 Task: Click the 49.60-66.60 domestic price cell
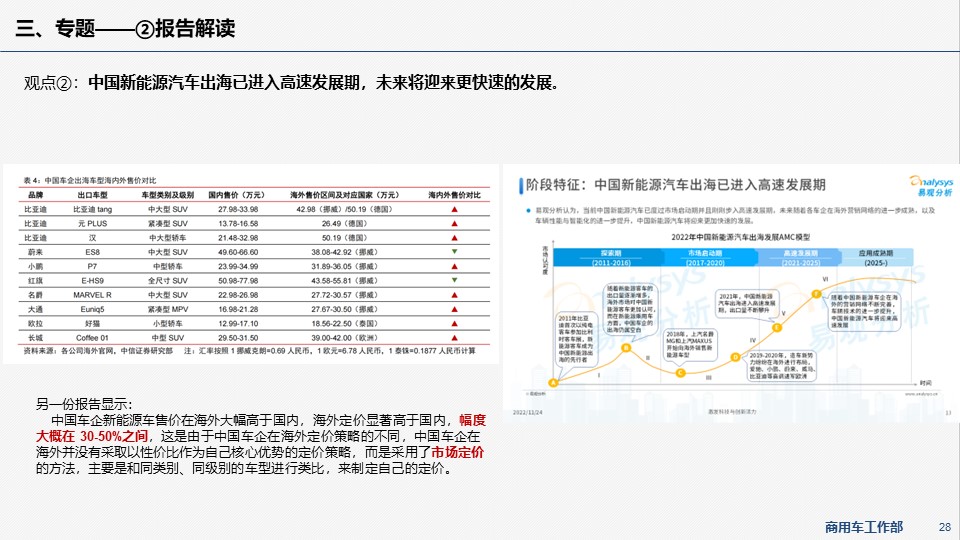pyautogui.click(x=238, y=252)
